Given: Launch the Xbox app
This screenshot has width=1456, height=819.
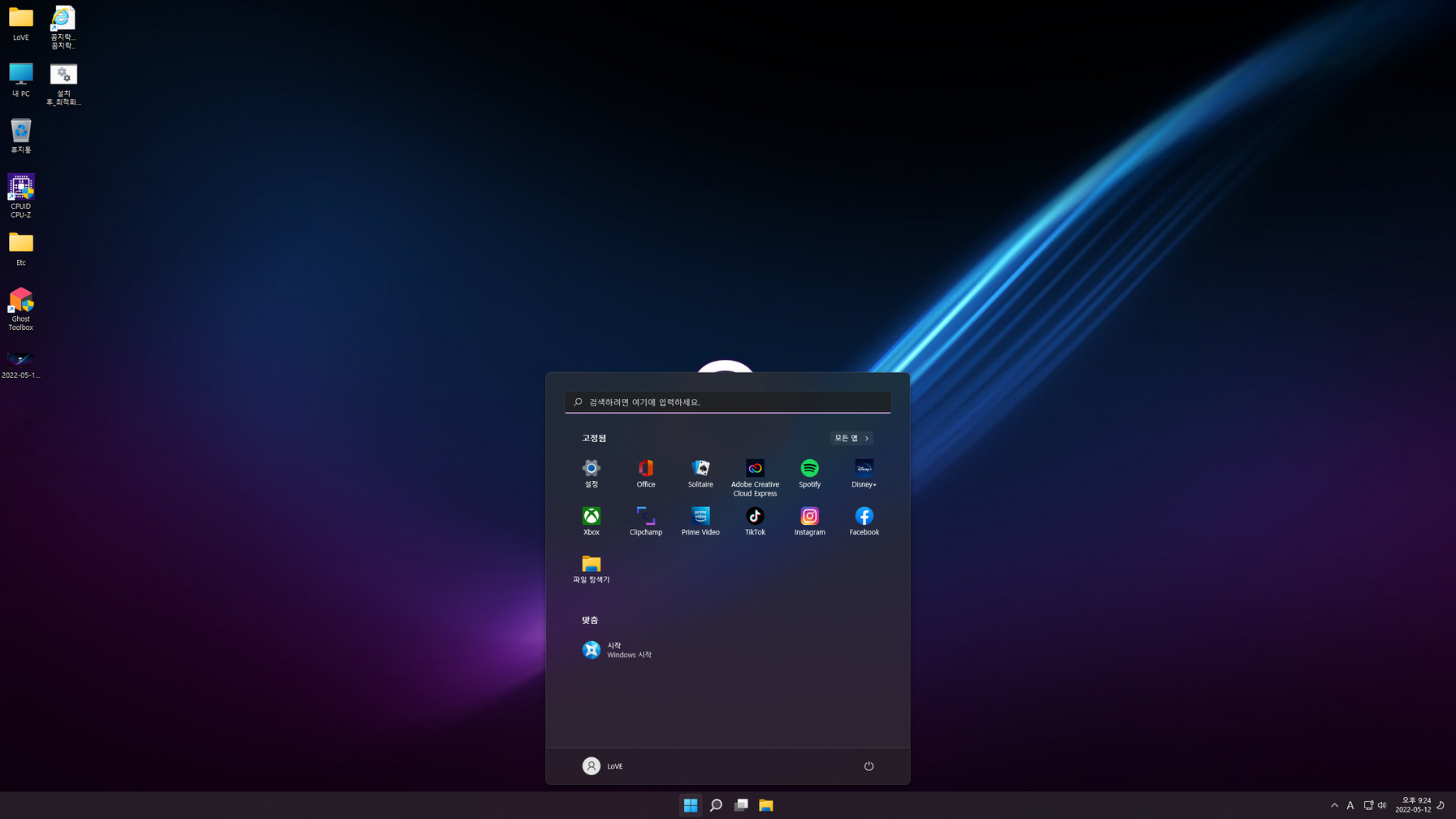Looking at the screenshot, I should point(591,522).
